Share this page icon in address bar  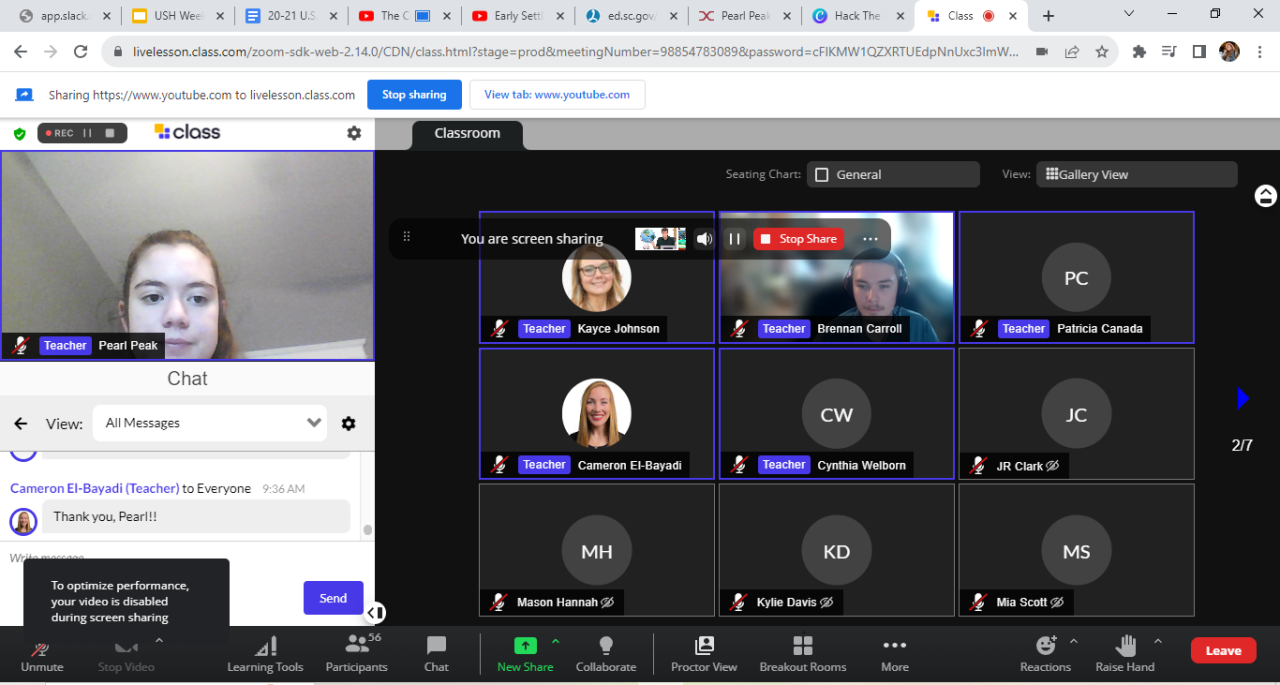pos(1072,52)
